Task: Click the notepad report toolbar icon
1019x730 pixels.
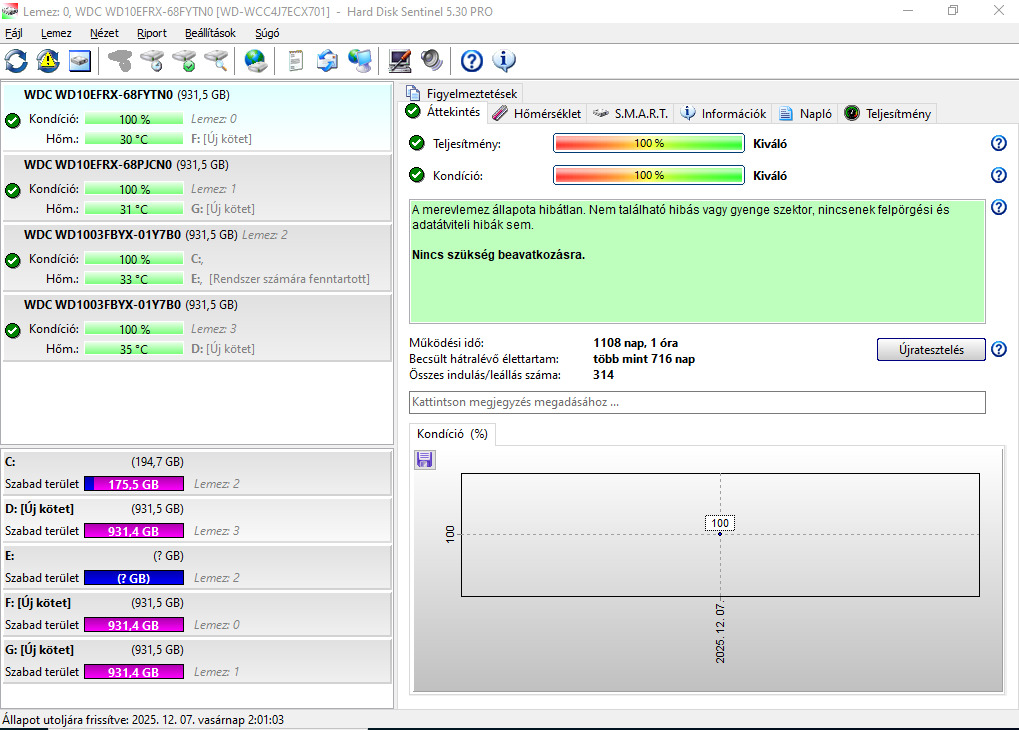Action: pos(296,61)
